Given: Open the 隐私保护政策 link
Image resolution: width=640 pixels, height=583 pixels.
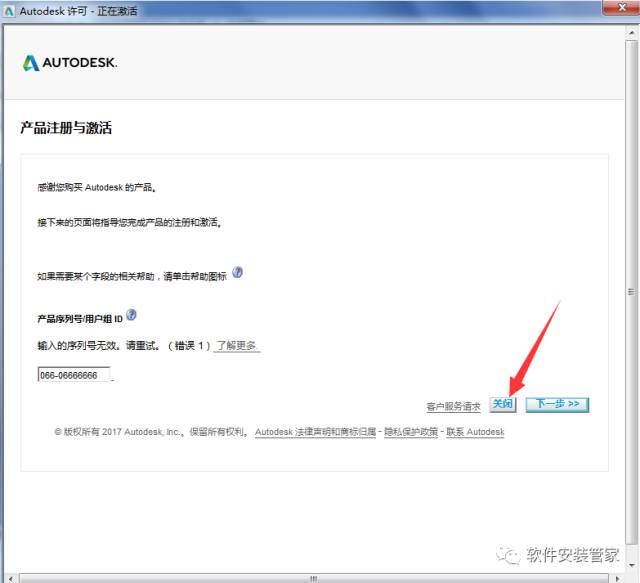Looking at the screenshot, I should pos(411,432).
